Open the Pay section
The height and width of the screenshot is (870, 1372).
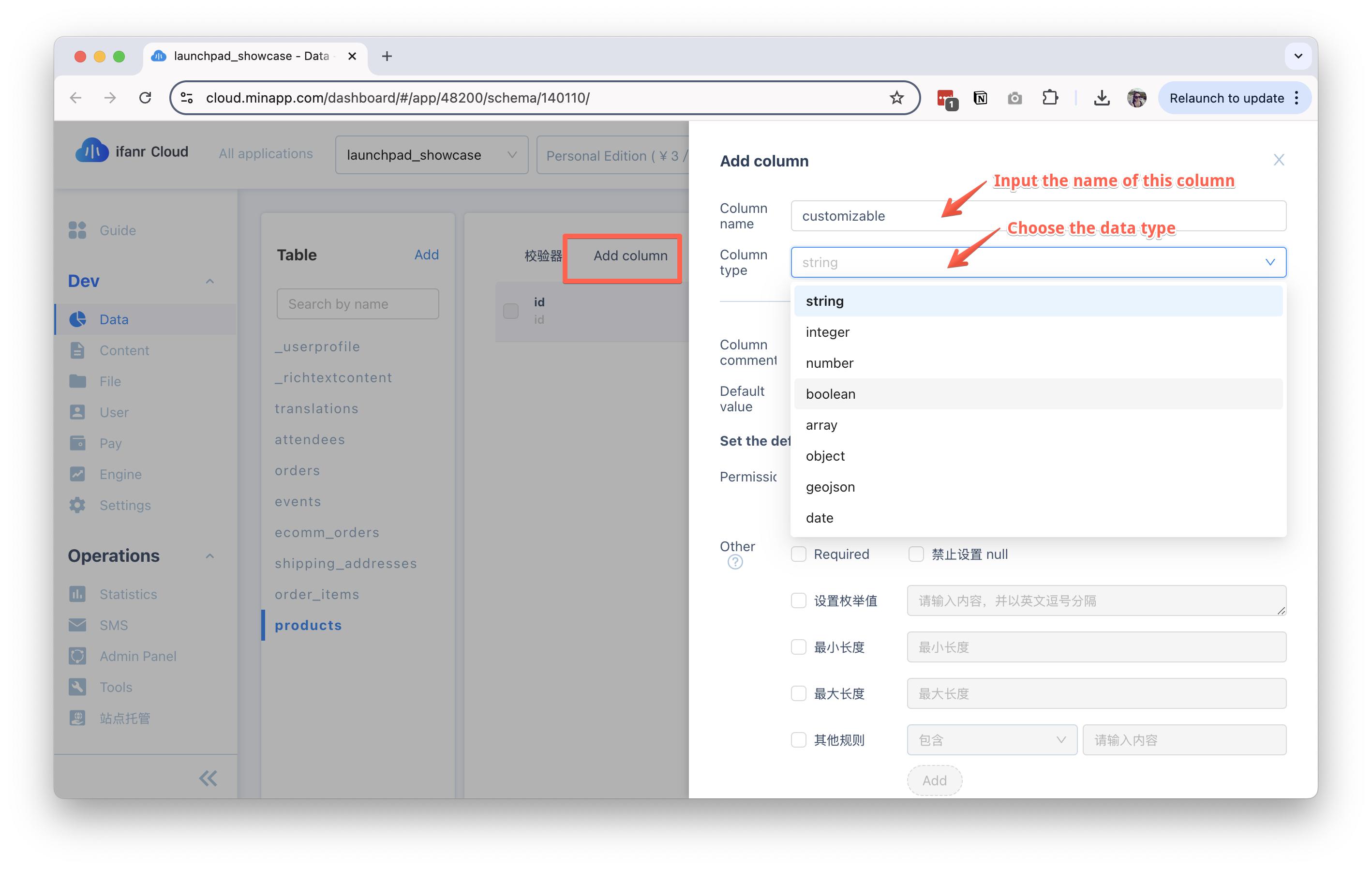pos(110,443)
